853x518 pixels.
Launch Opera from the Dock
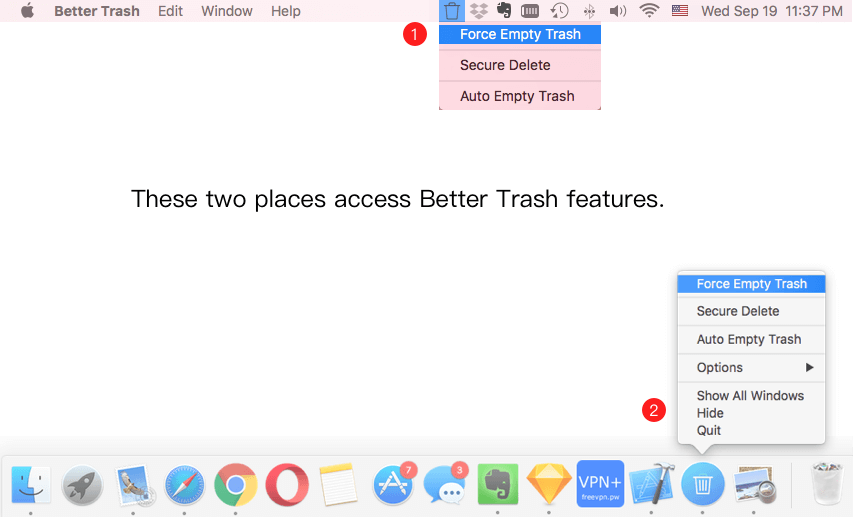pyautogui.click(x=287, y=485)
